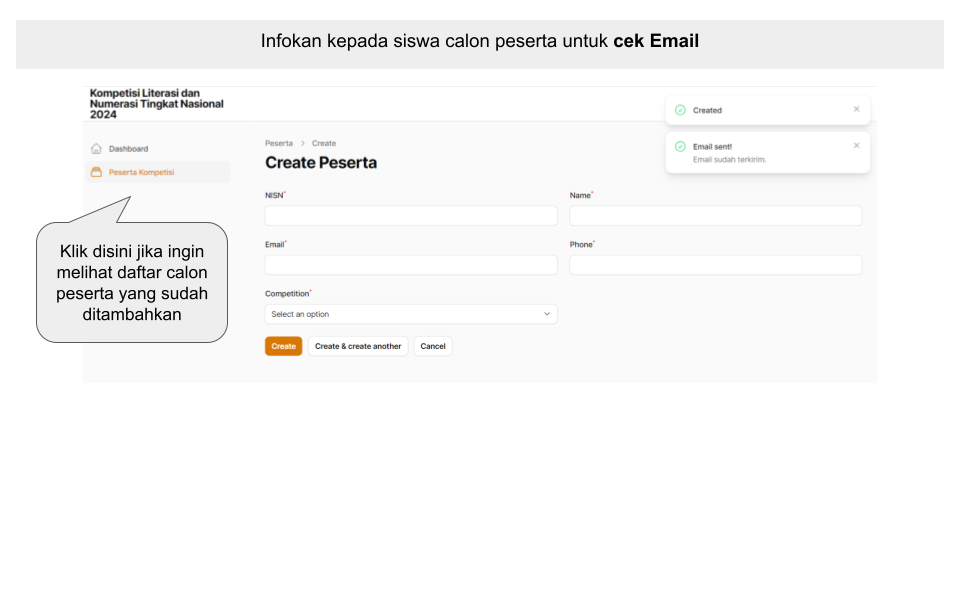Screen dimensions: 960x600
Task: Open the Competition select an option field
Action: (410, 314)
